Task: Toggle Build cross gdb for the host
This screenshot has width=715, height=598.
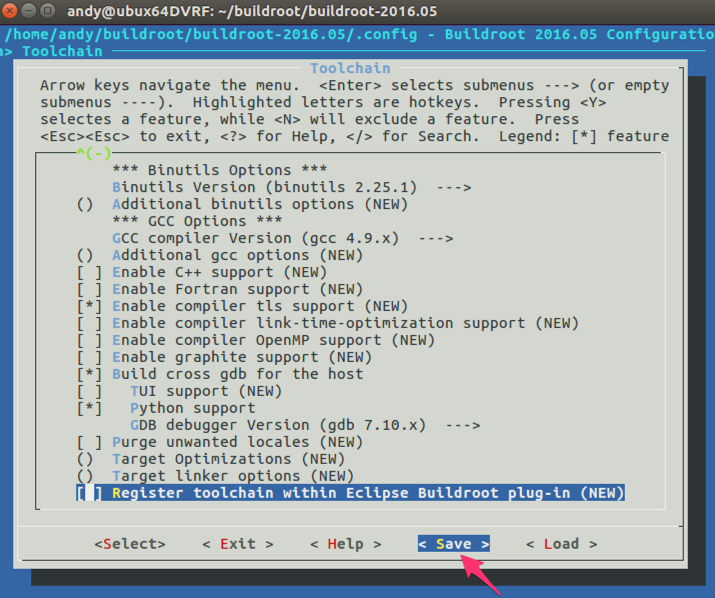Action: point(89,374)
